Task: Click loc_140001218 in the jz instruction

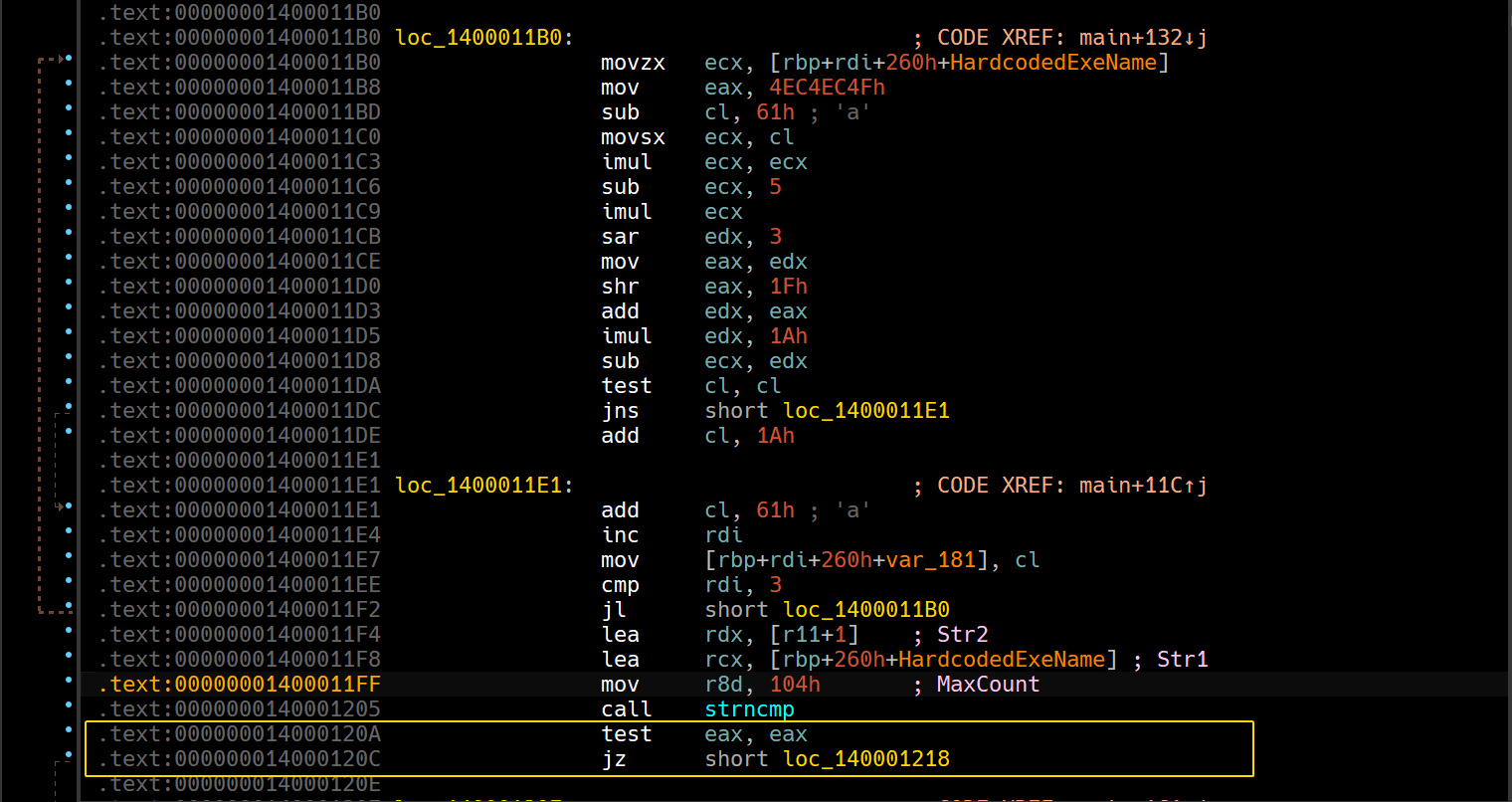Action: (x=865, y=759)
